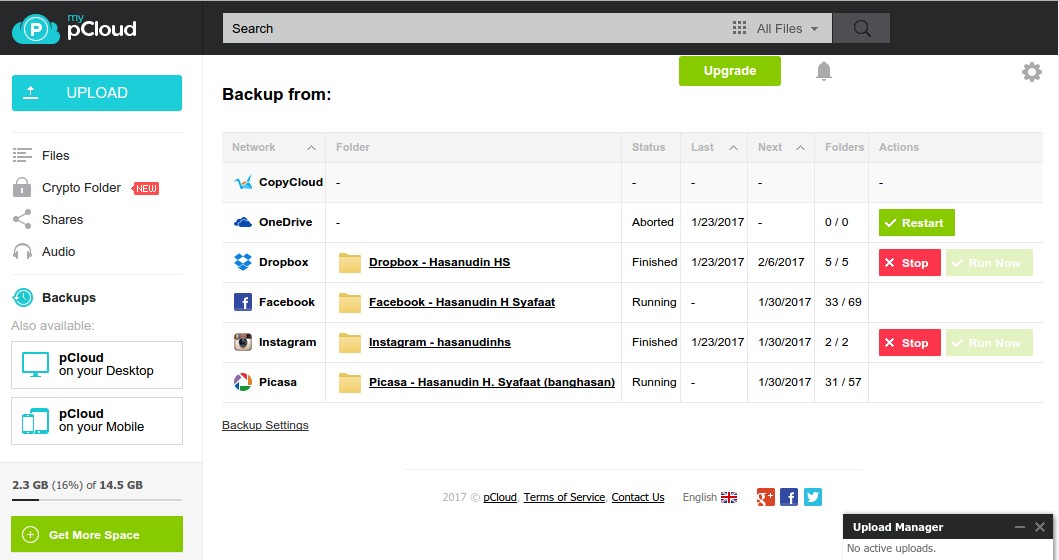Image resolution: width=1059 pixels, height=560 pixels.
Task: Stop the Dropbox backup
Action: (x=909, y=263)
